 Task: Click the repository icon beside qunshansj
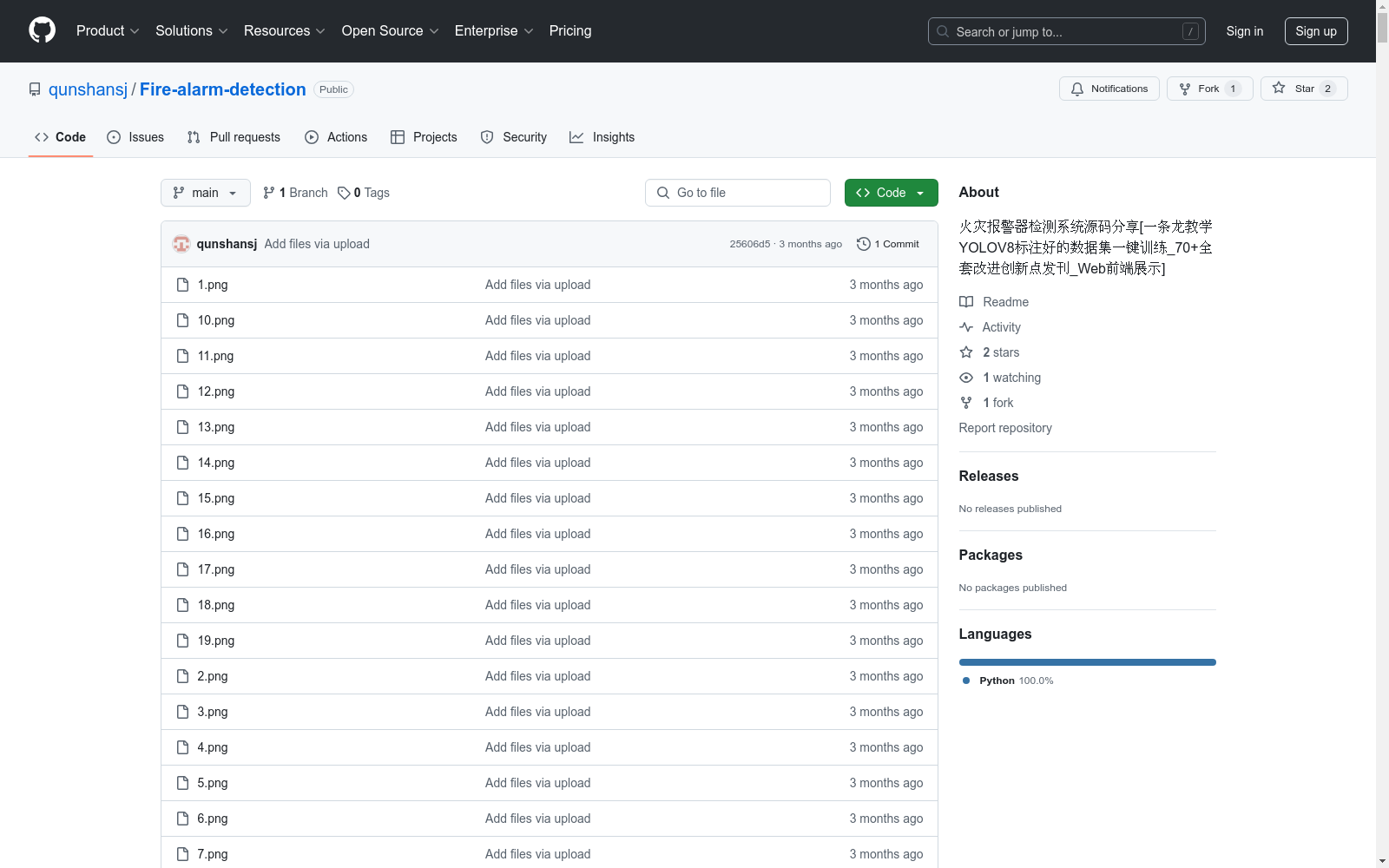[35, 89]
